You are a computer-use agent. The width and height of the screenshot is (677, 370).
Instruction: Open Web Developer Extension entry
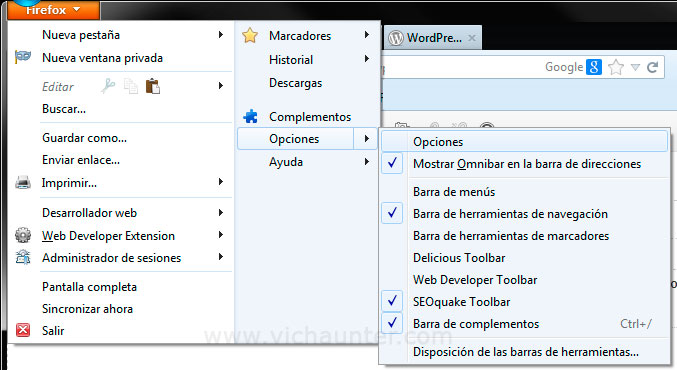[x=108, y=236]
